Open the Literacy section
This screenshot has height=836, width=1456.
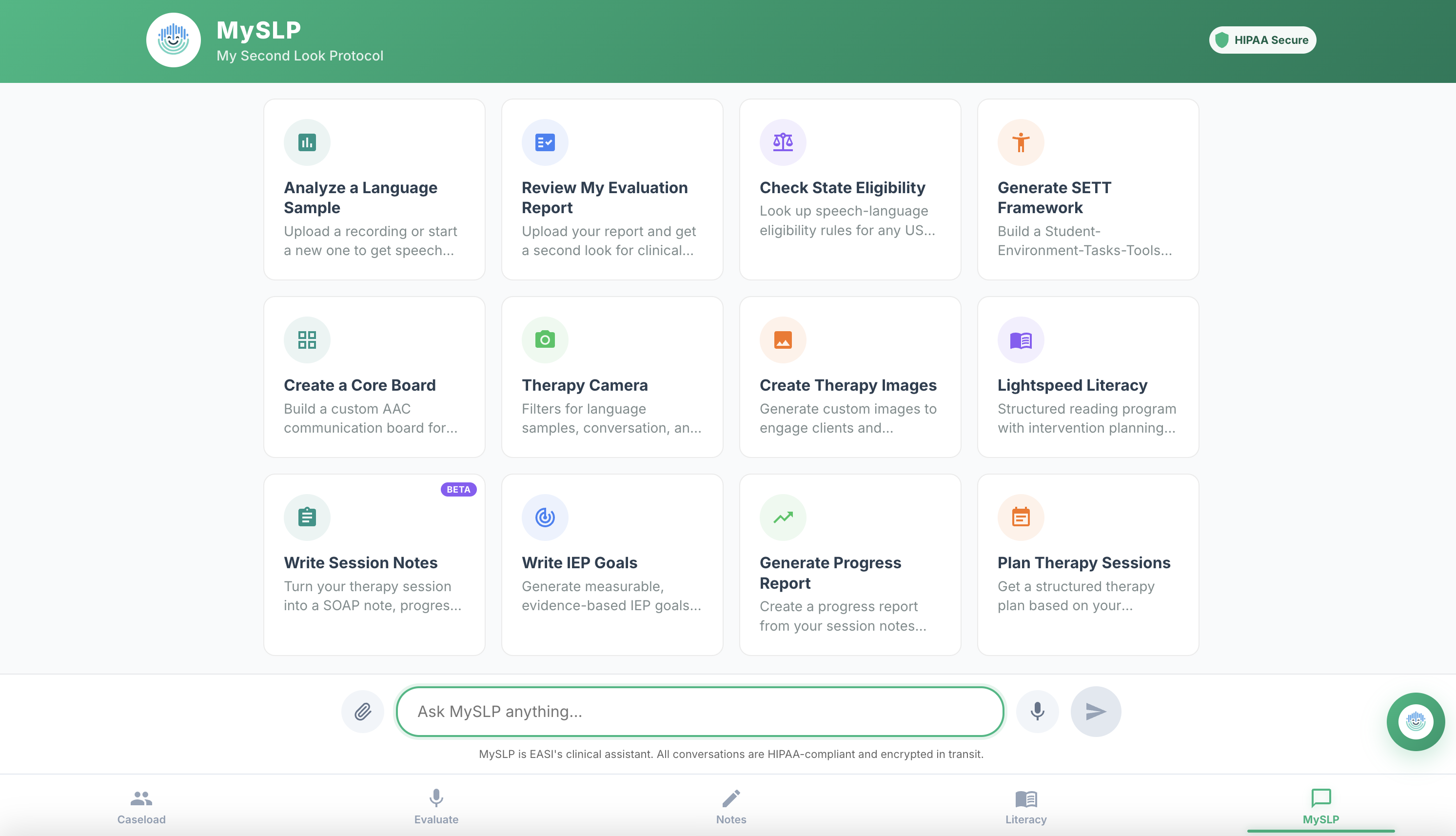pos(1025,806)
